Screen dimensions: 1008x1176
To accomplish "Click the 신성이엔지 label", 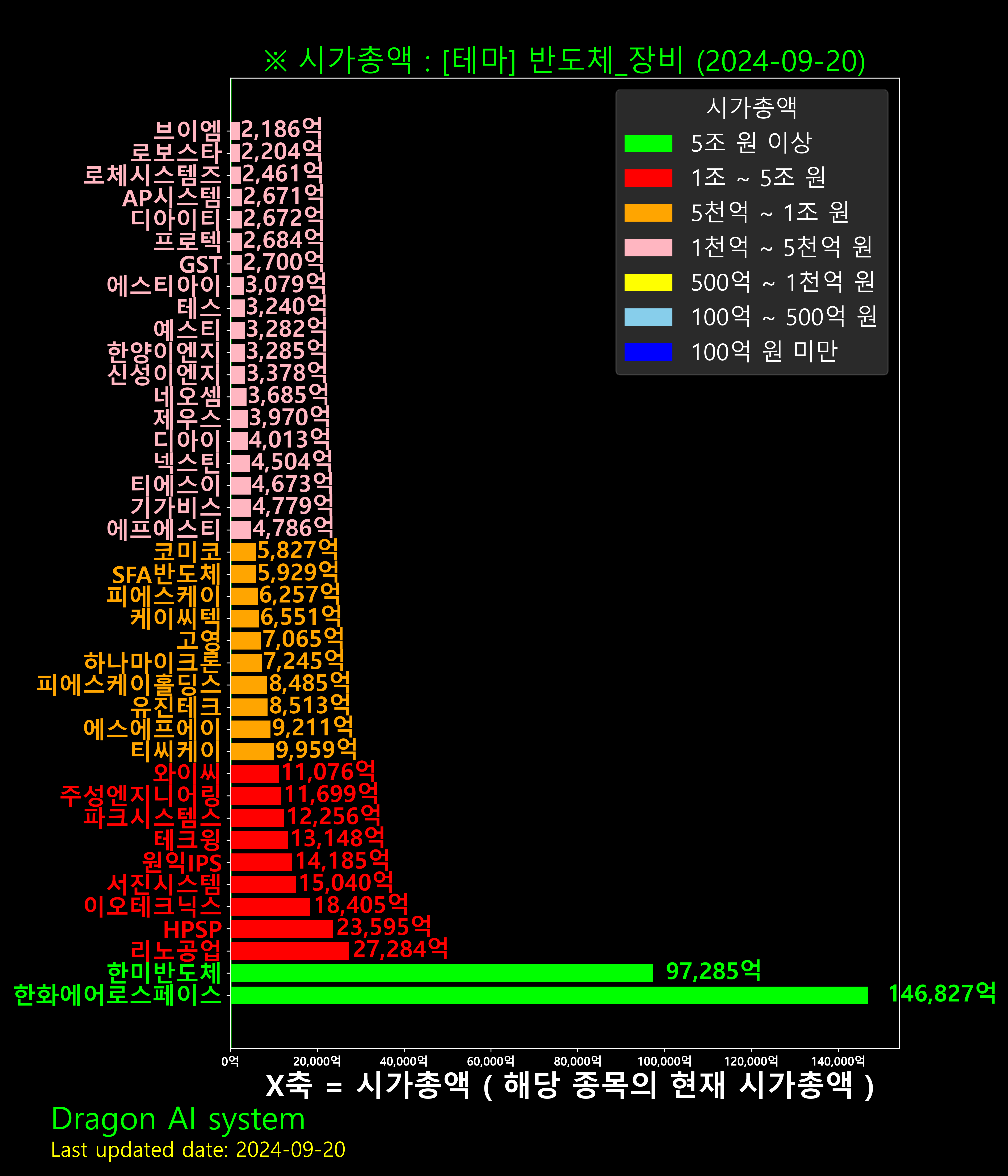I will [164, 375].
